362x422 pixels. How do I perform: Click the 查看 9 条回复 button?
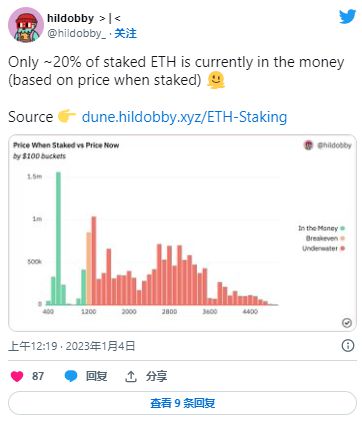(182, 403)
